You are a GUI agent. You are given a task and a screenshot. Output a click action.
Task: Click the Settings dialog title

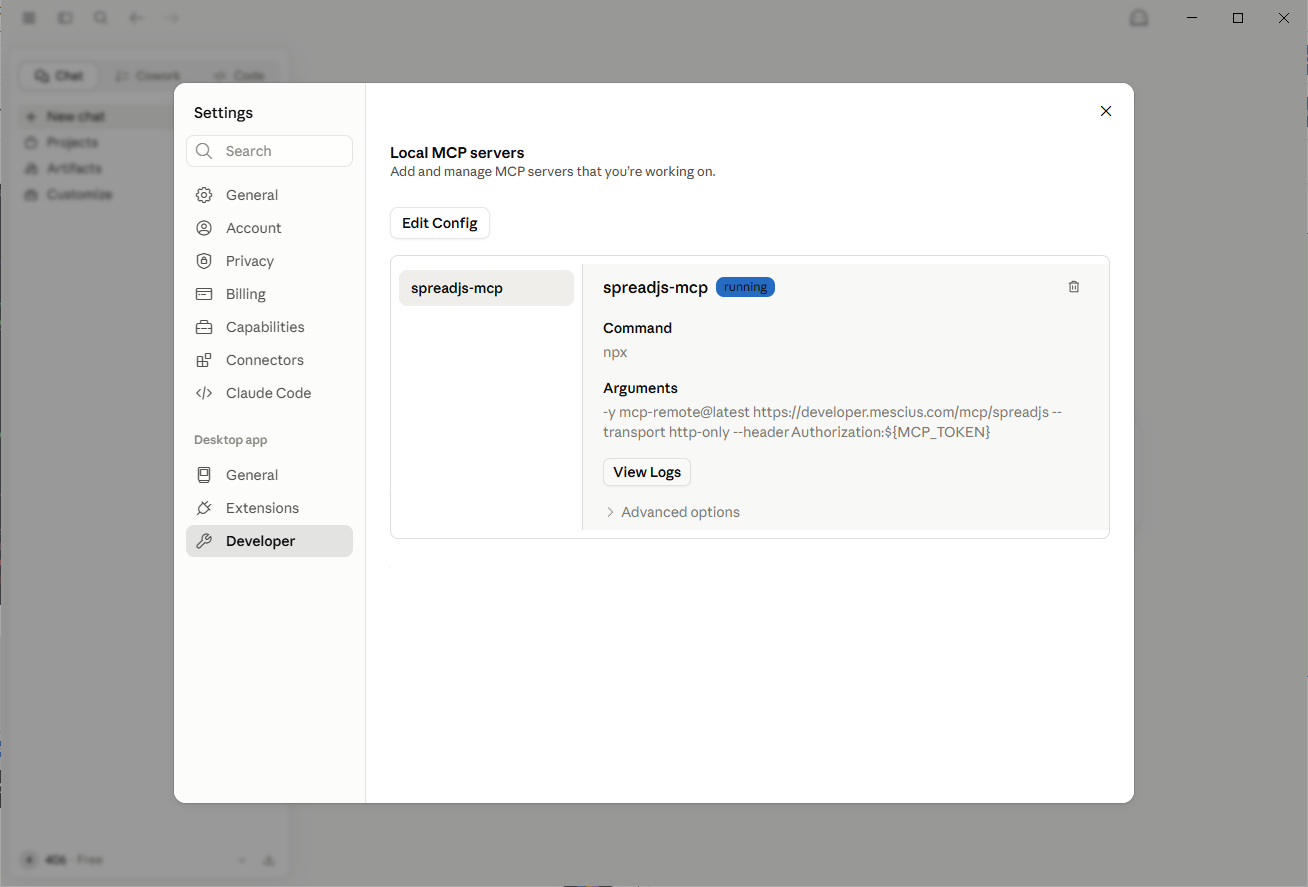point(223,113)
